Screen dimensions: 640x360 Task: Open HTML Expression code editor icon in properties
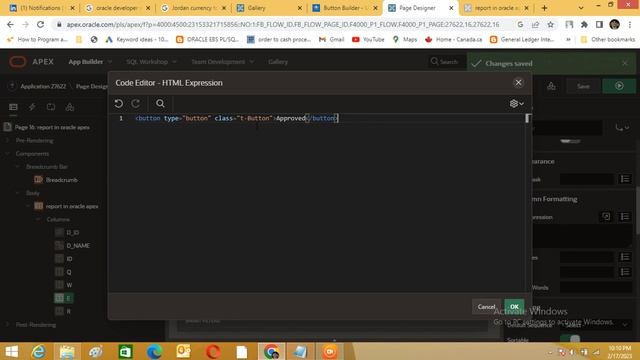(606, 216)
